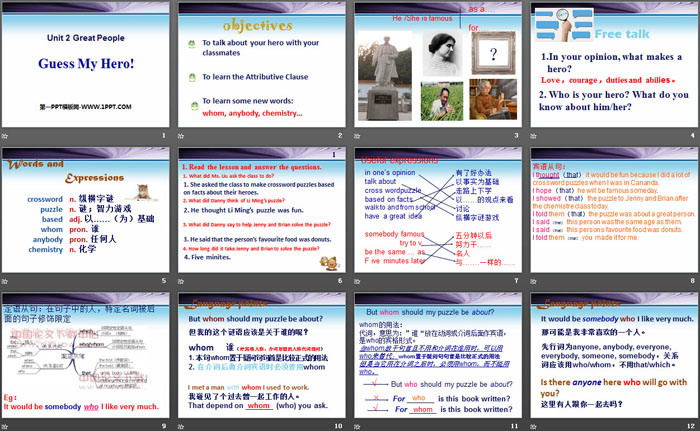Viewport: 700px width, 431px height.
Task: Click the animation star icon under slide 9
Action: click(4, 427)
